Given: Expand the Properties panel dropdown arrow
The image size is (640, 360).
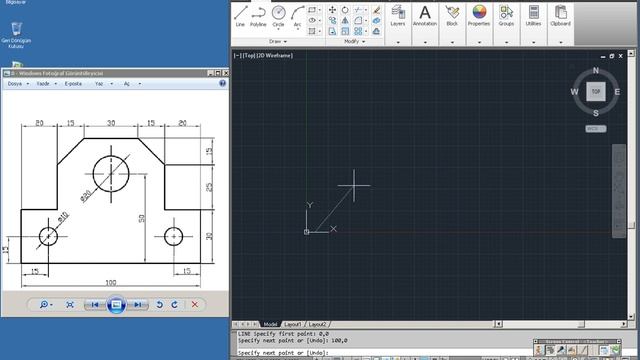Looking at the screenshot, I should (479, 42).
